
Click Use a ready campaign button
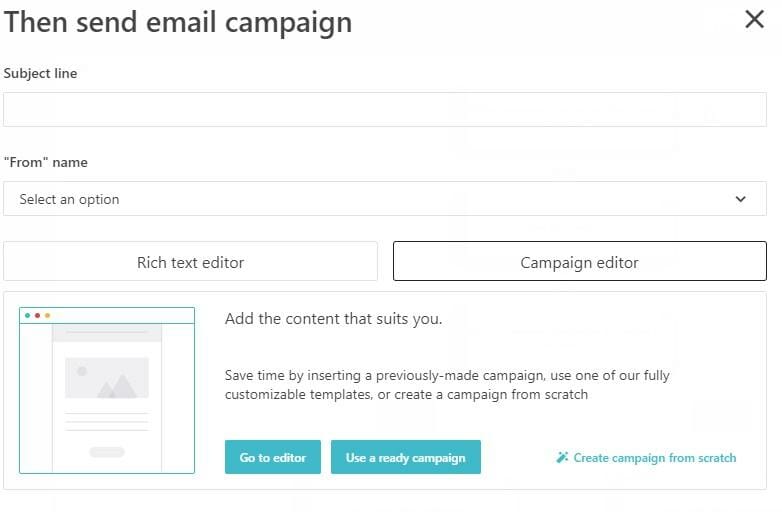pyautogui.click(x=405, y=457)
